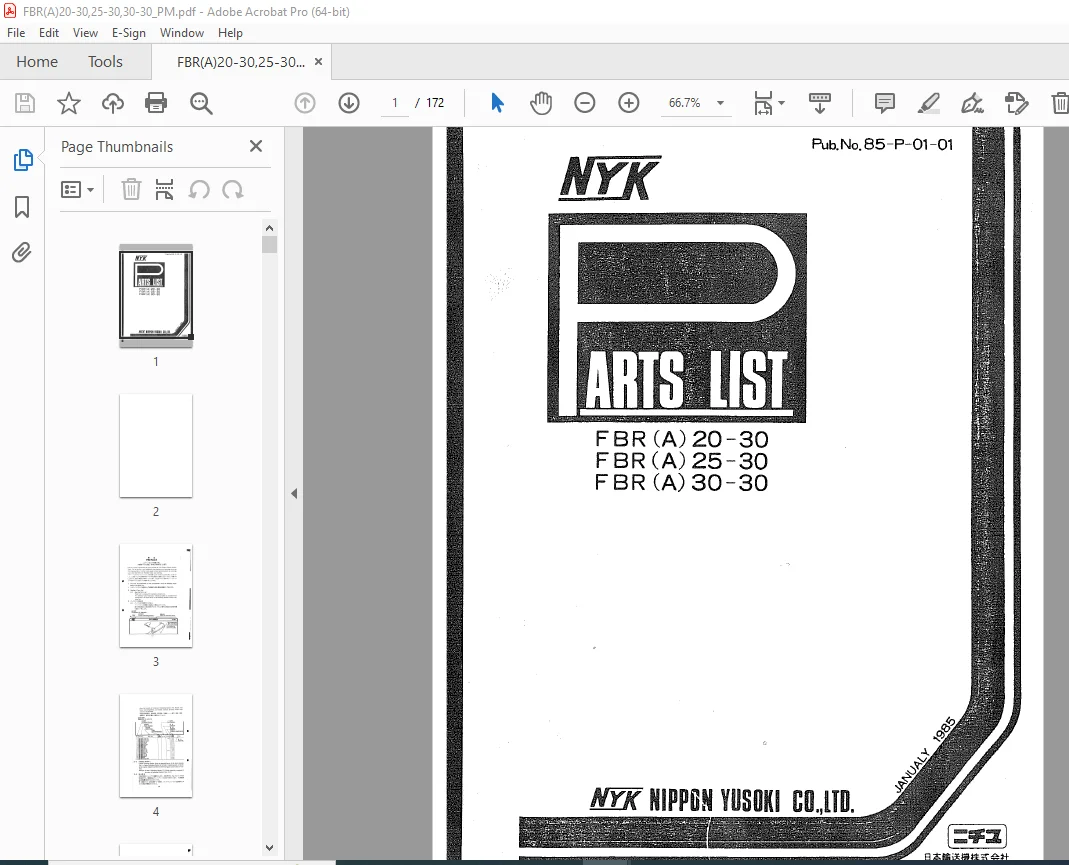Select the FBR(A)20-30,25-30... document tab

coord(241,62)
